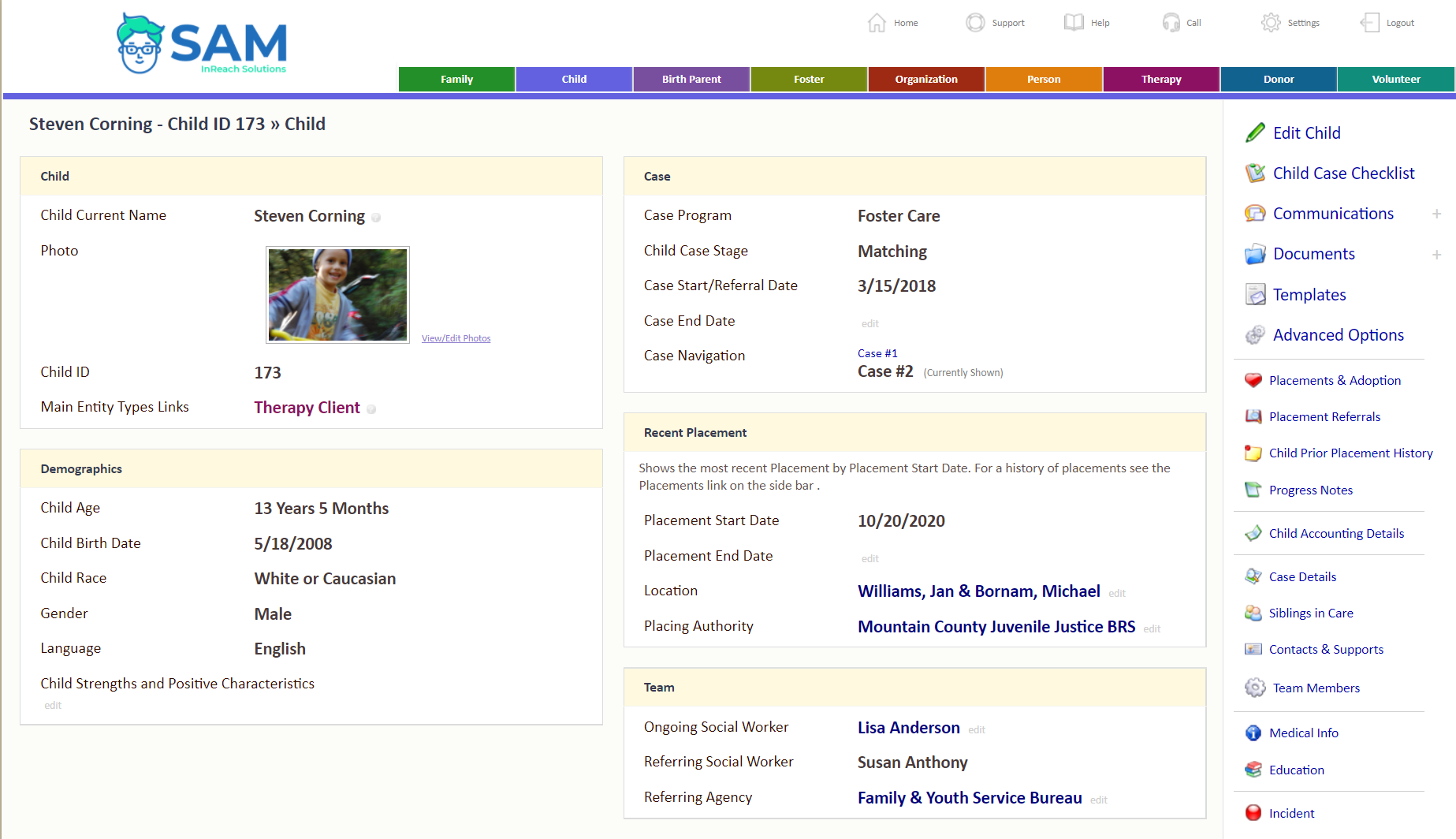This screenshot has height=839, width=1456.
Task: Open the Donor tab
Action: point(1279,79)
